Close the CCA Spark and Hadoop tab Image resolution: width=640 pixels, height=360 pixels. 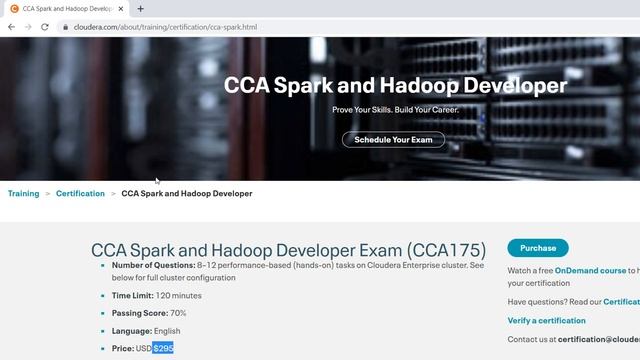pos(121,9)
